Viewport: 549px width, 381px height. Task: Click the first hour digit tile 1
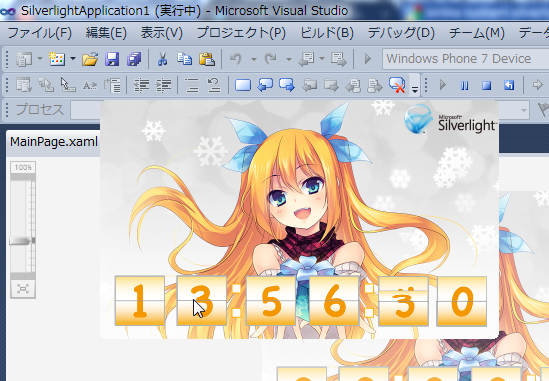140,301
